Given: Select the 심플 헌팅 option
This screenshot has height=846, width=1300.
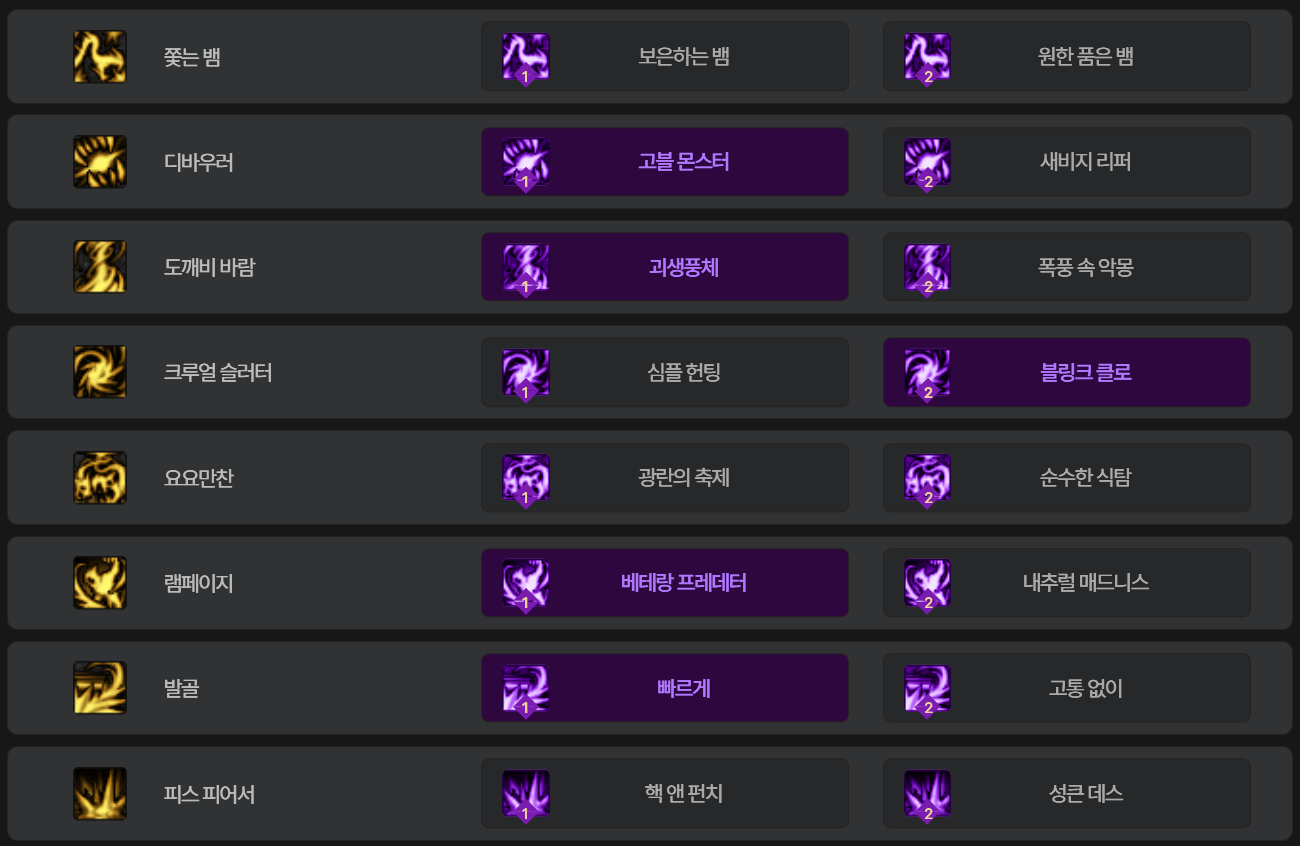Looking at the screenshot, I should (x=665, y=372).
